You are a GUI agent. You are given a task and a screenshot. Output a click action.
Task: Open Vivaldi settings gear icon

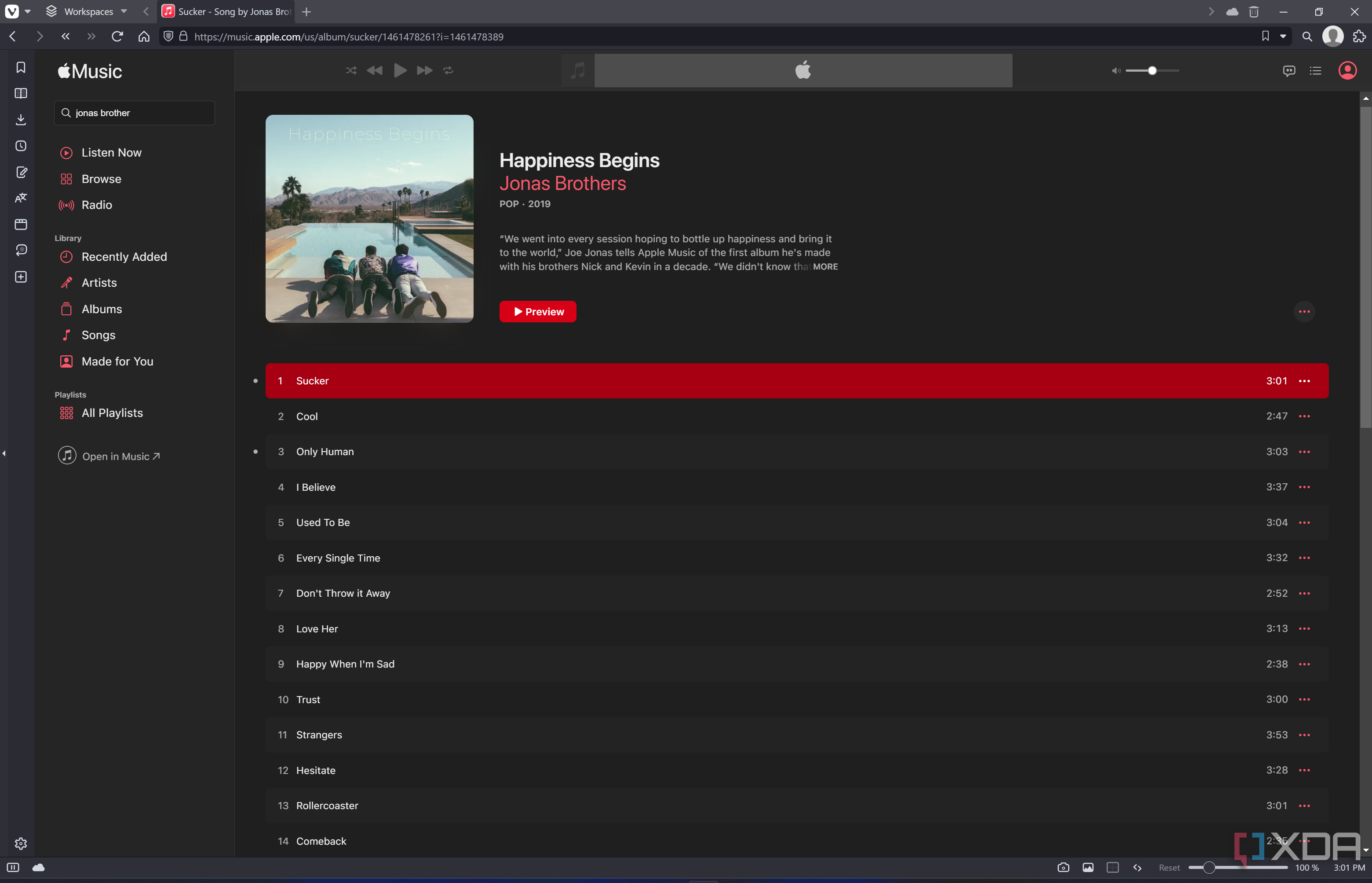click(x=21, y=843)
